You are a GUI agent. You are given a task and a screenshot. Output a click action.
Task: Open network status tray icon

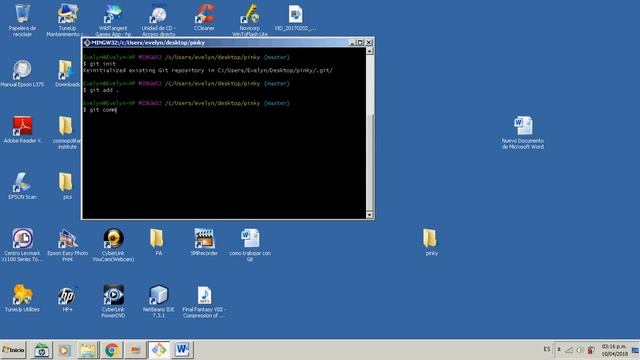(x=569, y=350)
